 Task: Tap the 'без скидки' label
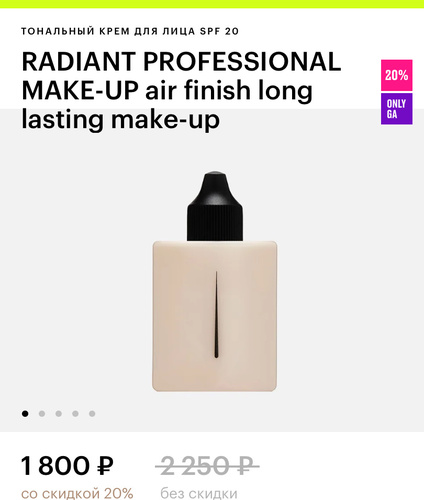199,493
